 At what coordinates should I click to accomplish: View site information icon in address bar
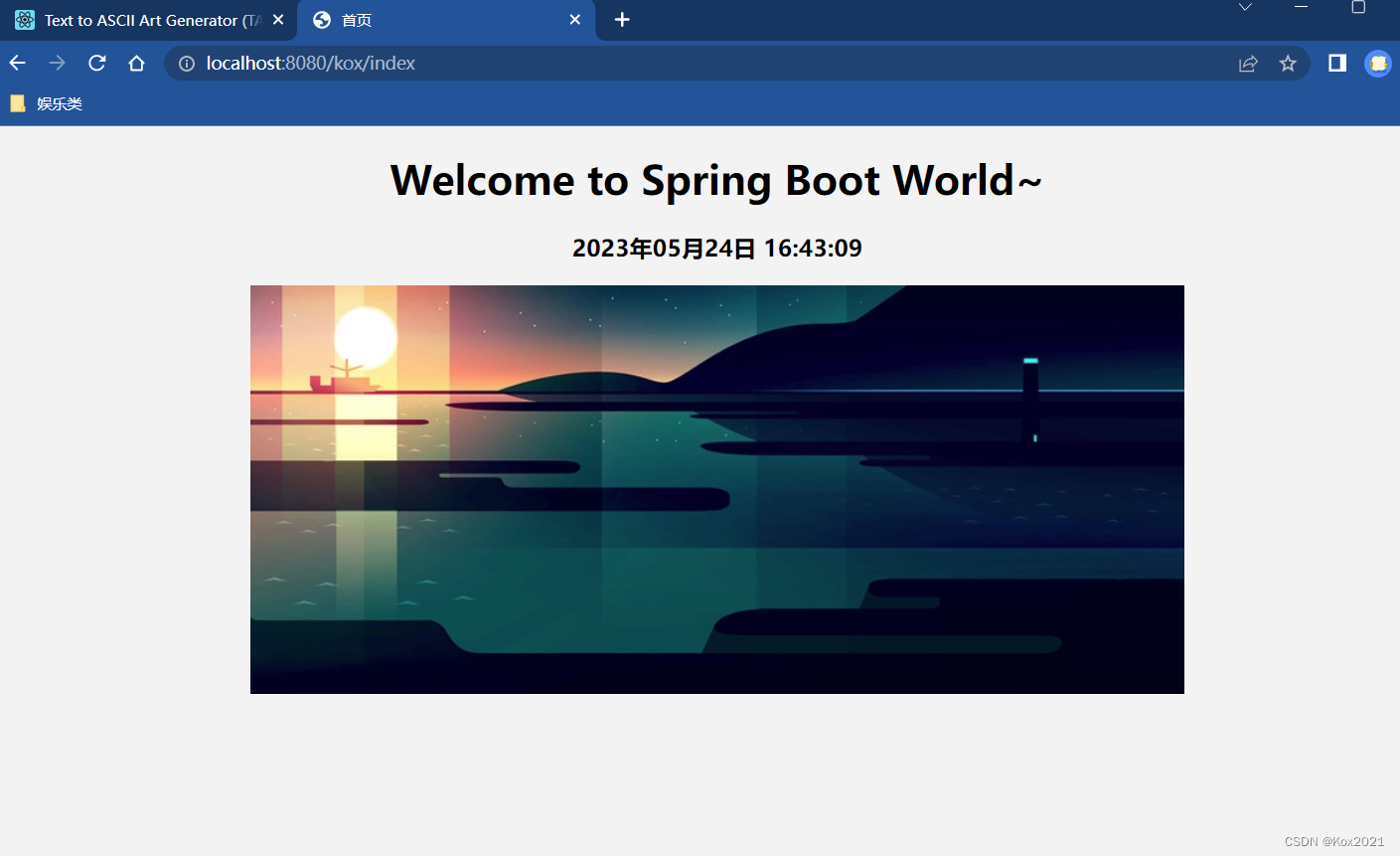coord(187,64)
